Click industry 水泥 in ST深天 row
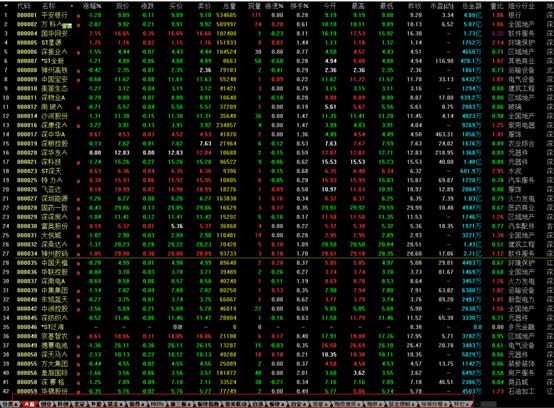 click(x=515, y=171)
